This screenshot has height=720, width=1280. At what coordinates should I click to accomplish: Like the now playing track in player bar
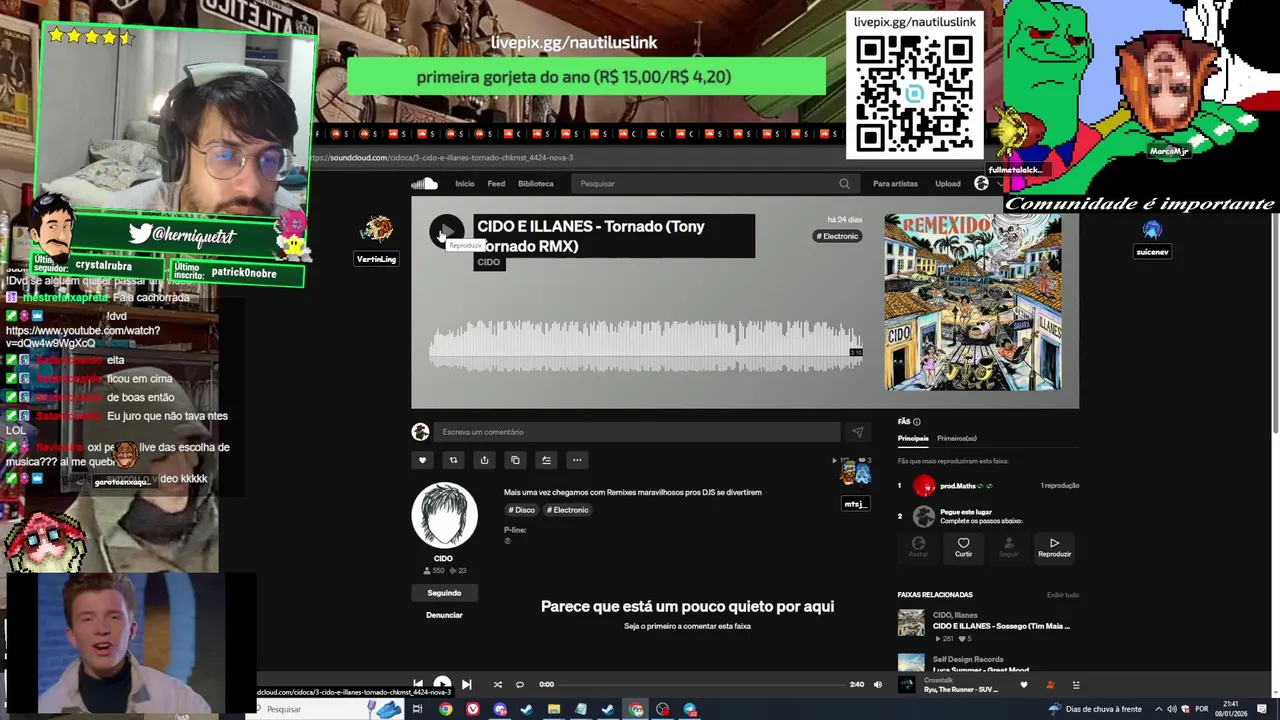tap(1023, 685)
